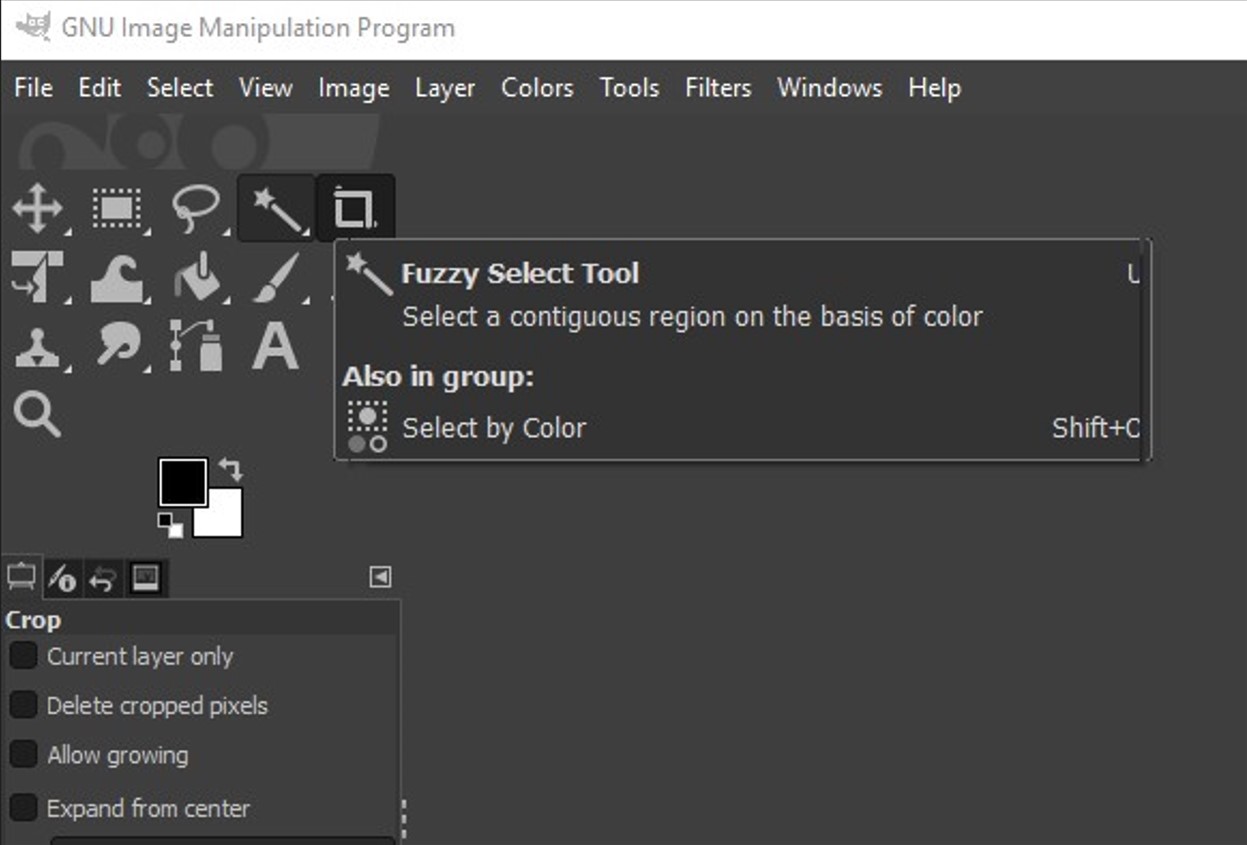This screenshot has height=845, width=1247.
Task: Select the Warp Transform tool
Action: coord(117,277)
